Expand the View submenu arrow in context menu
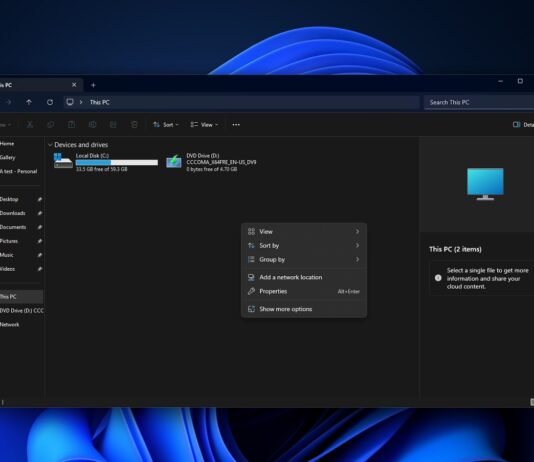 [357, 232]
